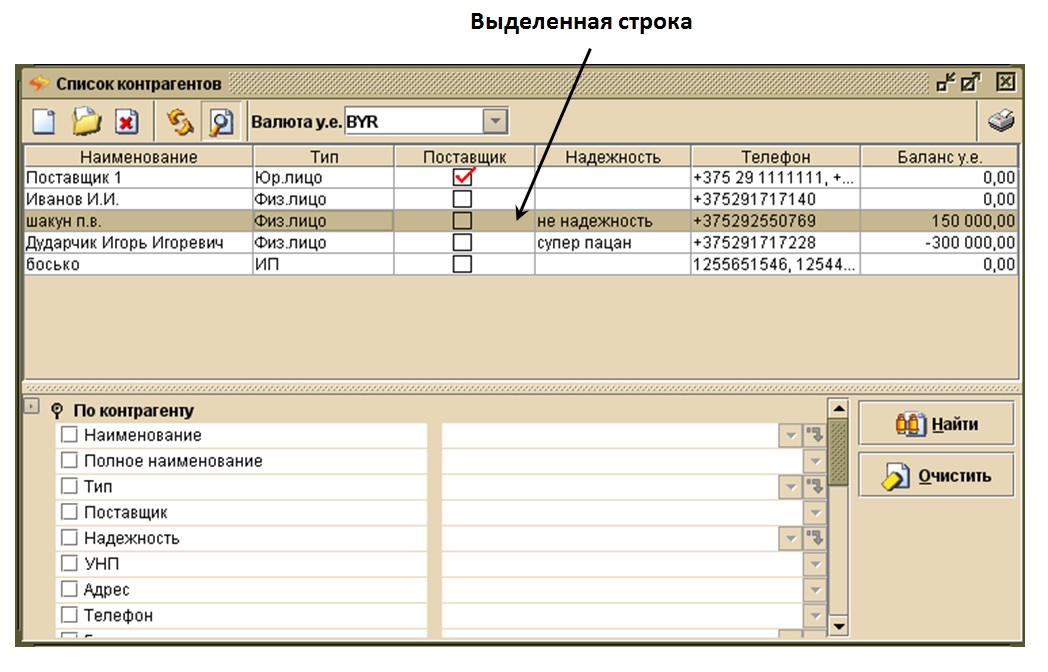Click the pick-list icon in Наименование filter row

(815, 435)
